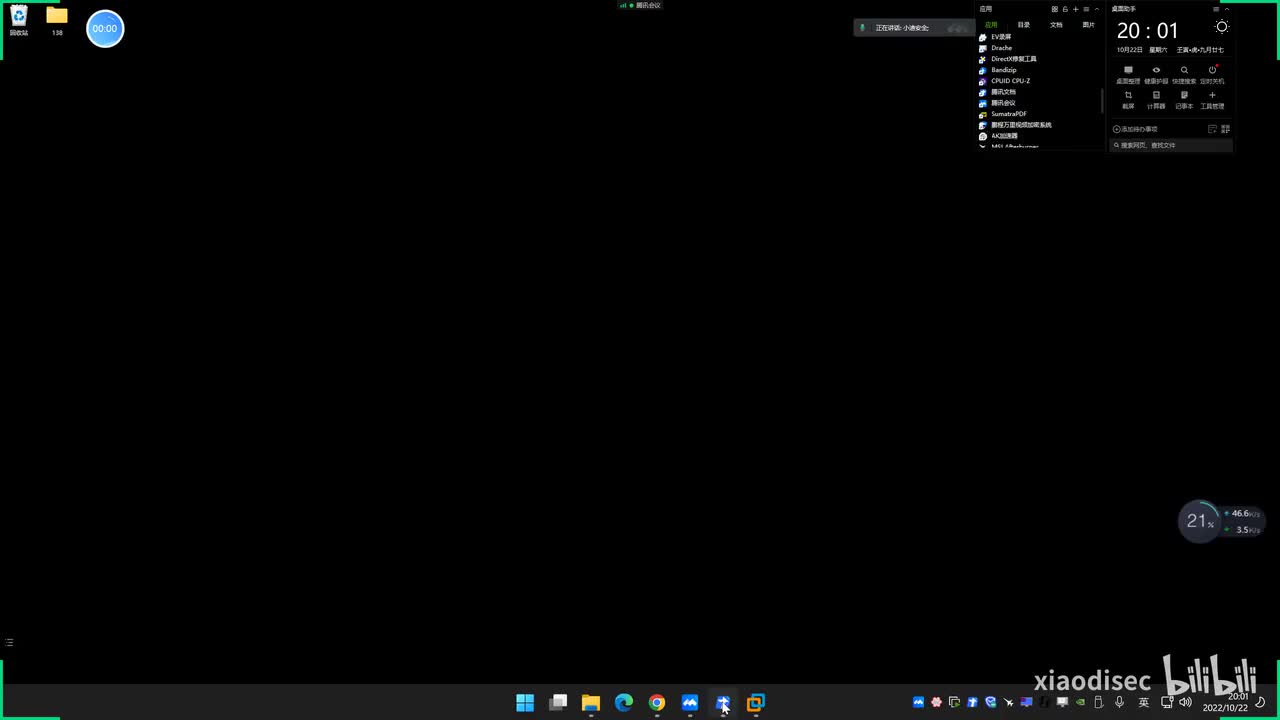Collapse the 应用 panel with the chevron
Viewport: 1280px width, 720px height.
click(1097, 9)
